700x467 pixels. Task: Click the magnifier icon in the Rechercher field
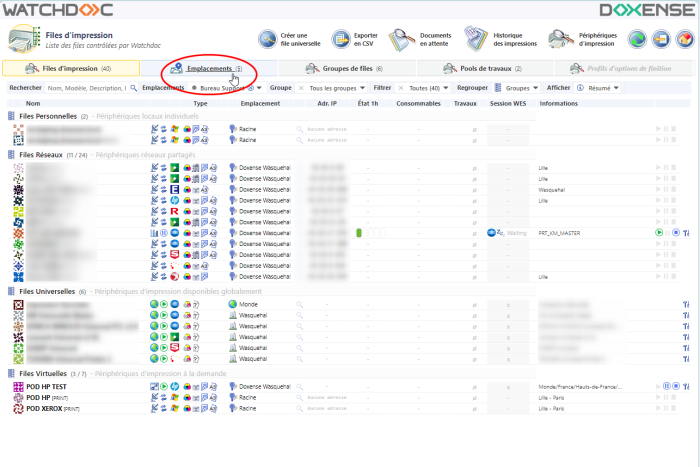[x=134, y=88]
